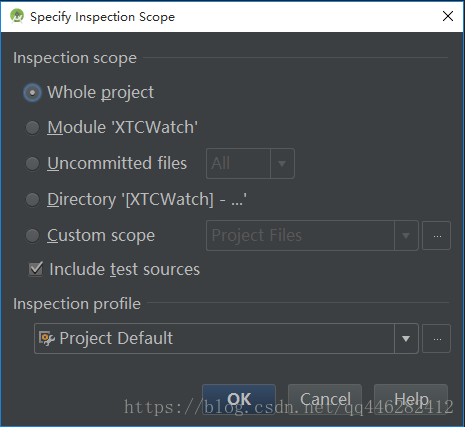The image size is (465, 427).
Task: Click the 'All' changelist combo field
Action: (x=250, y=164)
